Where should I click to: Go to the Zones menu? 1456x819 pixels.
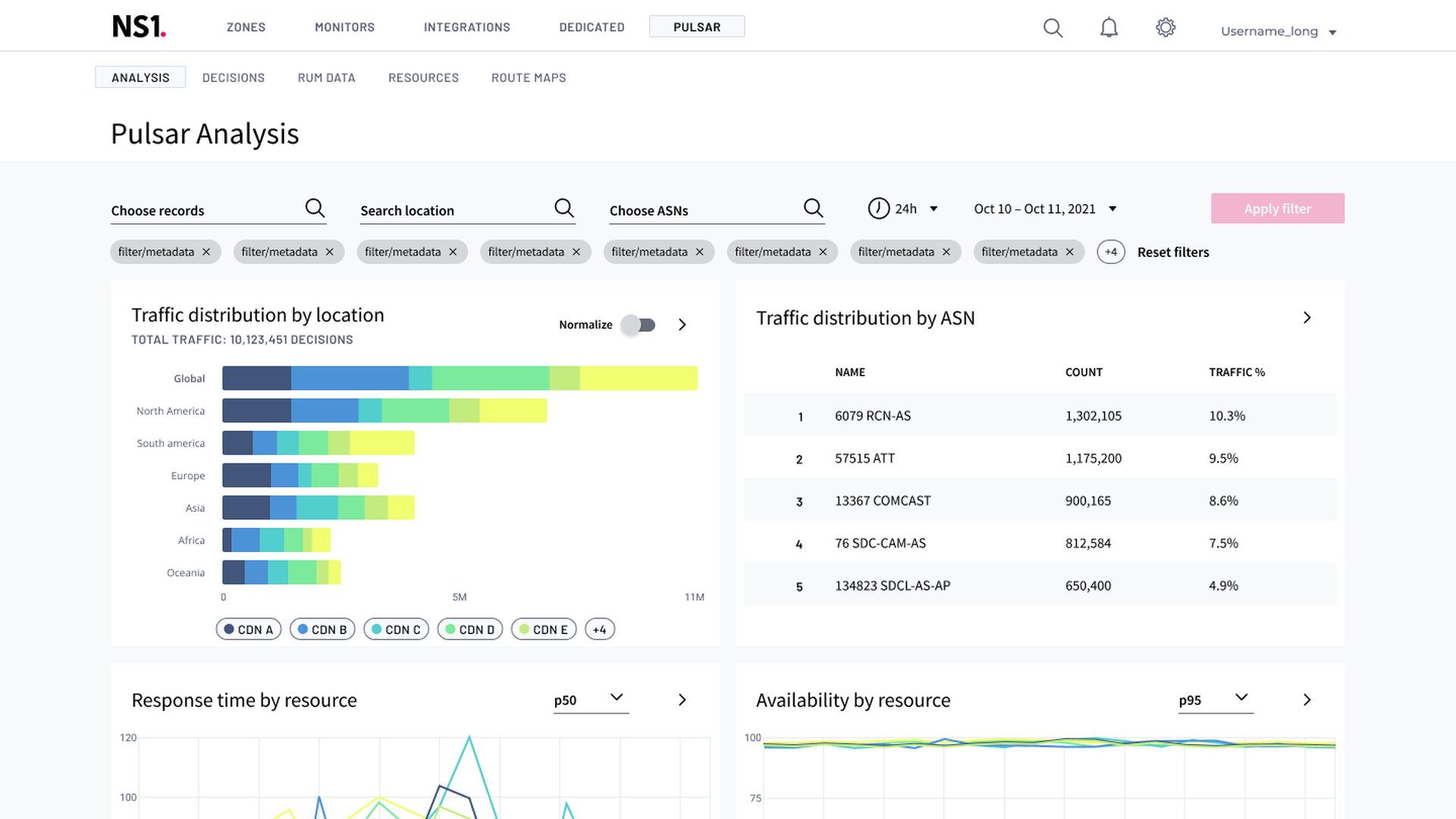tap(246, 27)
